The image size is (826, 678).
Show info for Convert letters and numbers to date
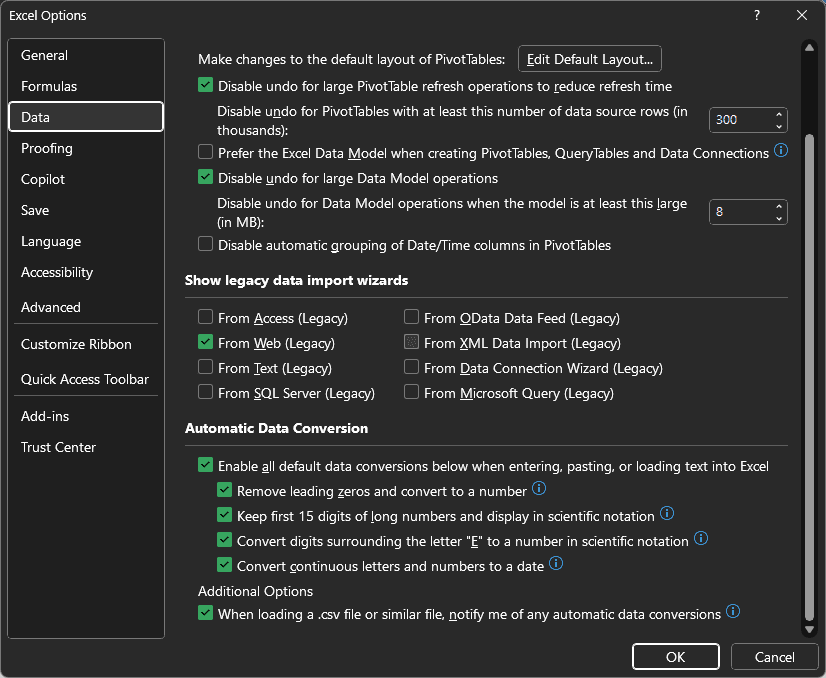tap(556, 564)
